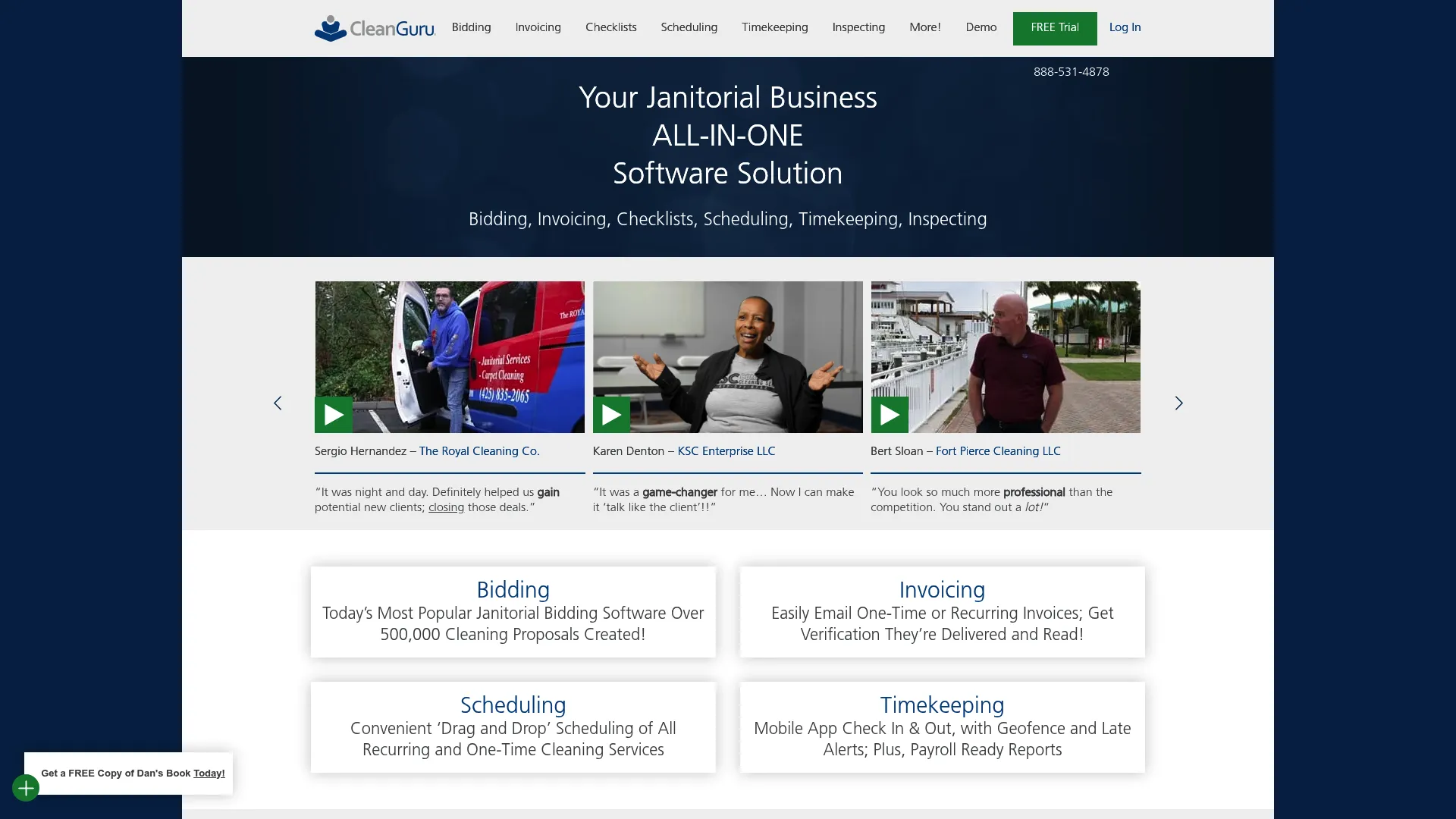Click the Log In link
This screenshot has width=1456, height=819.
(x=1125, y=27)
